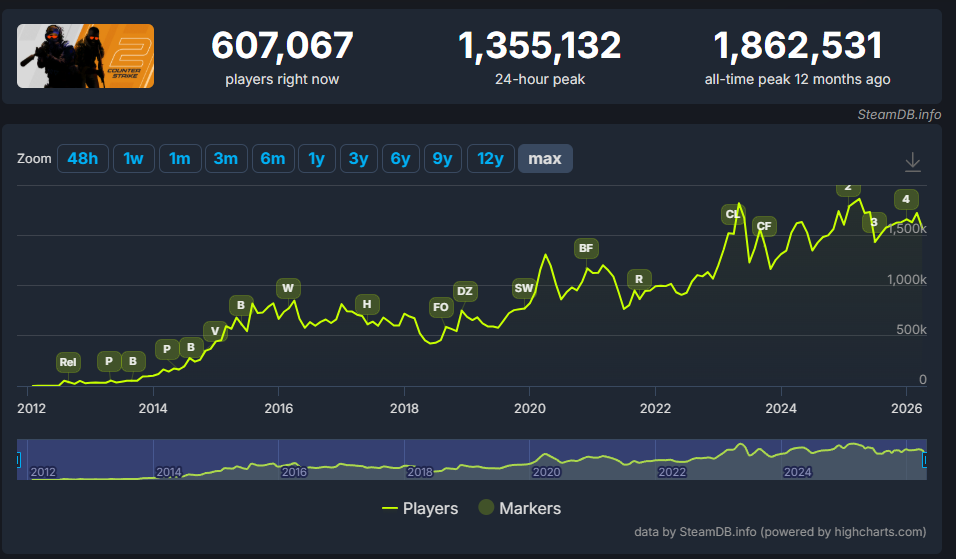Click the H marker on the chart
The height and width of the screenshot is (559, 956).
tap(367, 304)
